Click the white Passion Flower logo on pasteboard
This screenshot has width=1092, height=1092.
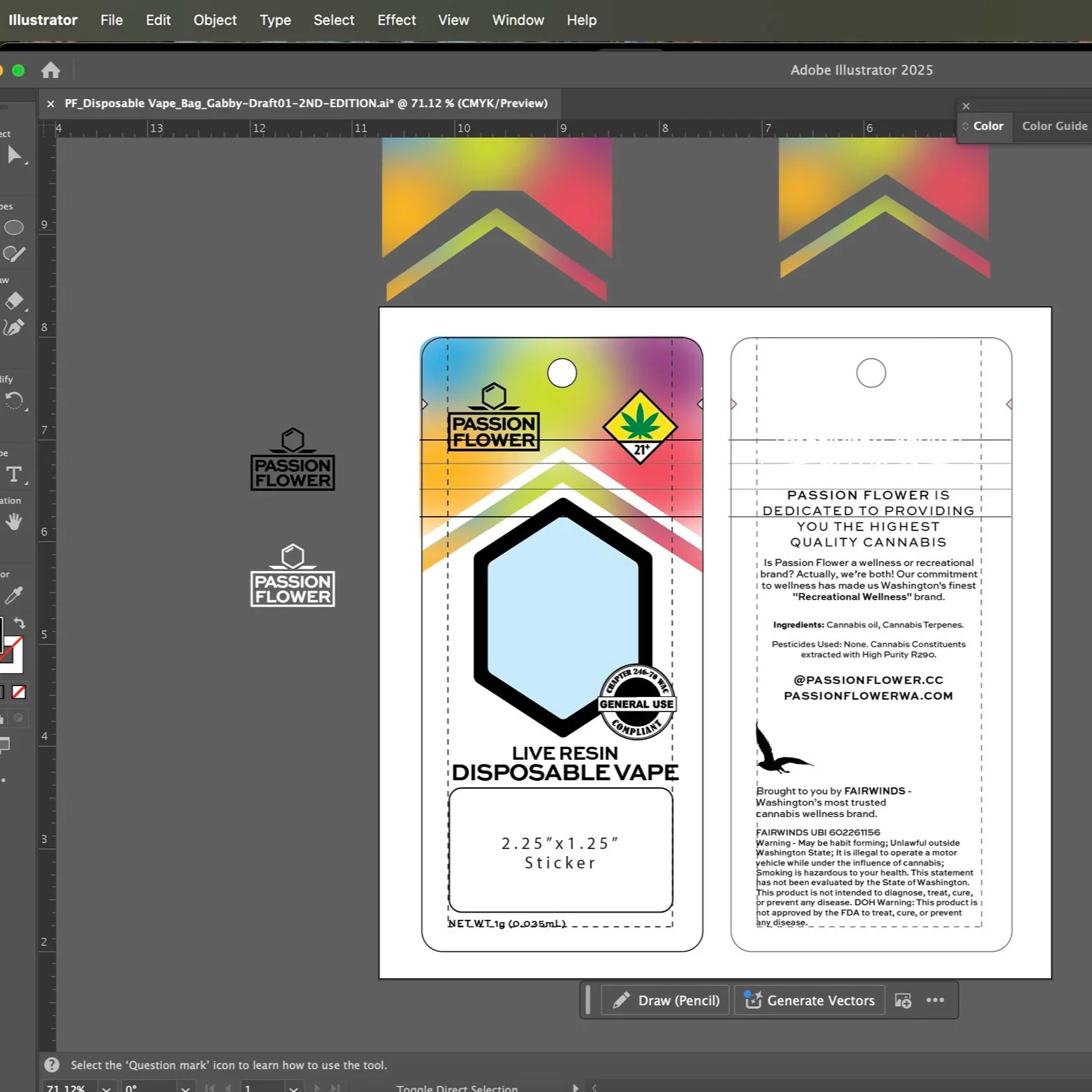[292, 575]
